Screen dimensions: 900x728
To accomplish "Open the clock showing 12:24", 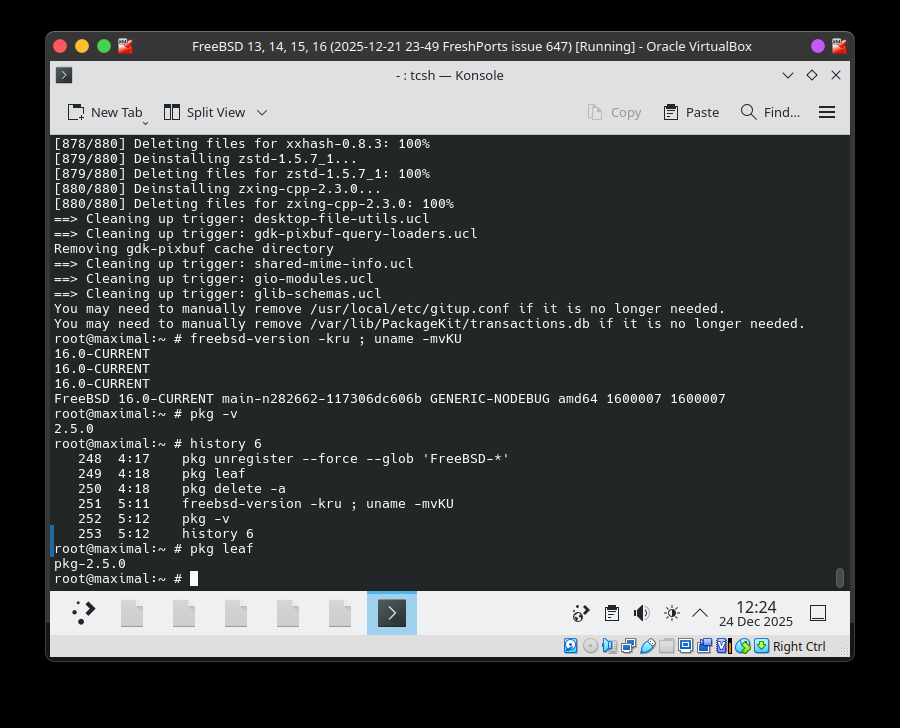I will (756, 613).
